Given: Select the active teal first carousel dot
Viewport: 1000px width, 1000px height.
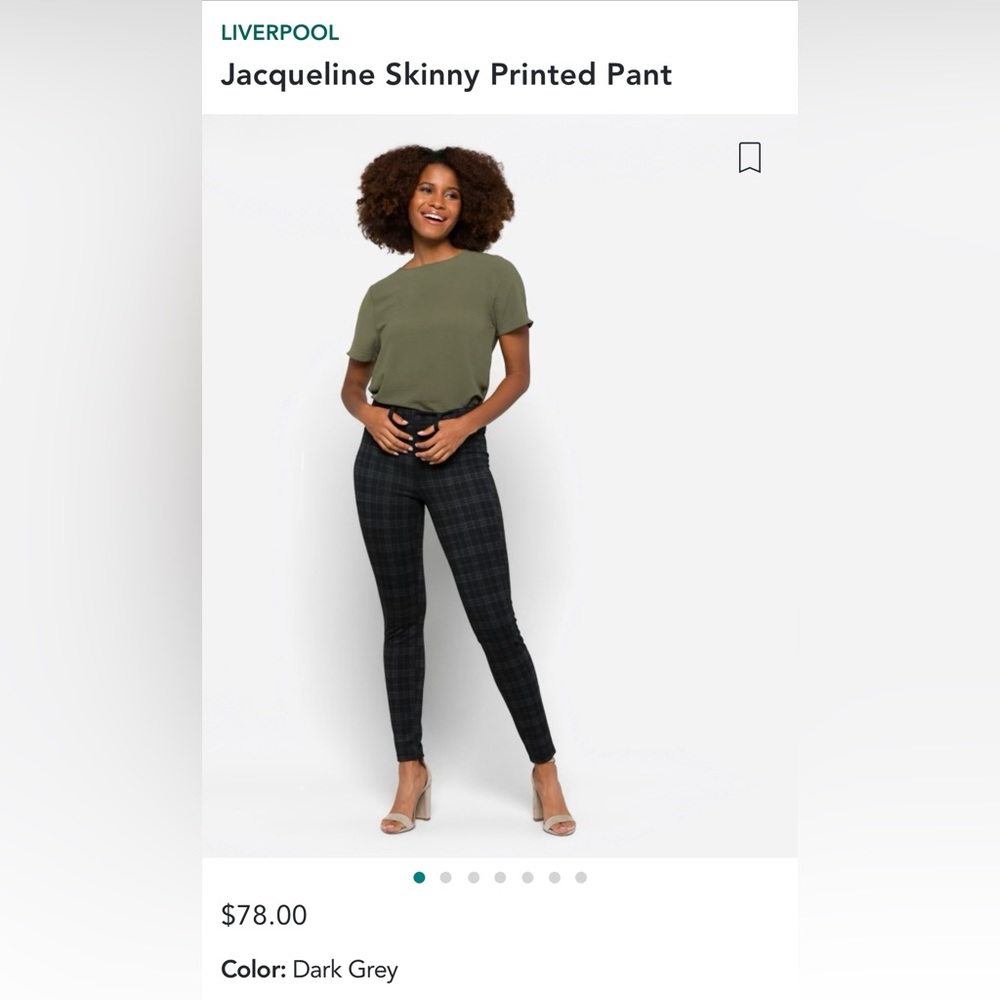Looking at the screenshot, I should click(x=419, y=877).
